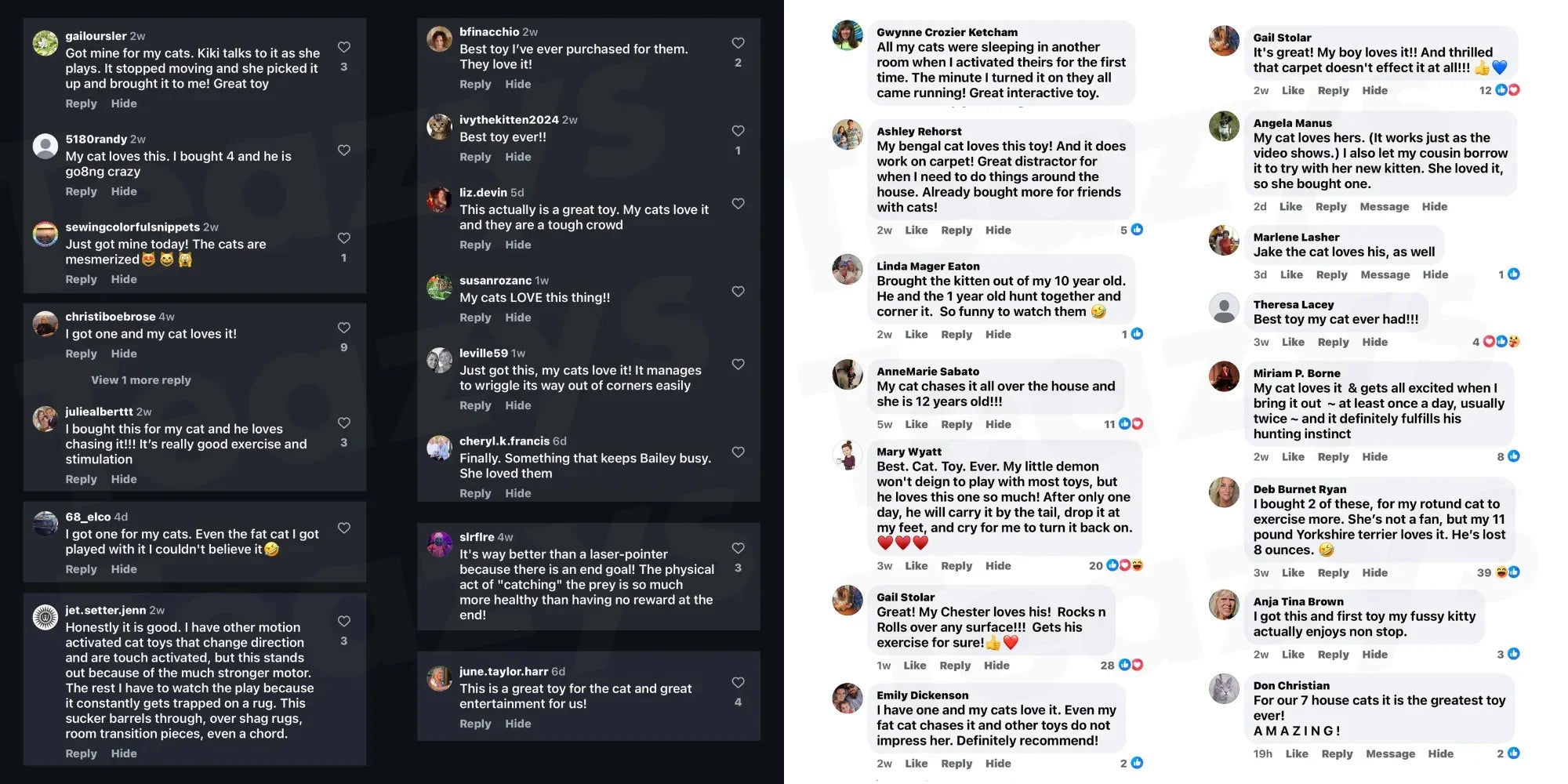The height and width of the screenshot is (784, 1568).
Task: Open Gwynne Crozier Ketcham's profile name
Action: click(946, 32)
